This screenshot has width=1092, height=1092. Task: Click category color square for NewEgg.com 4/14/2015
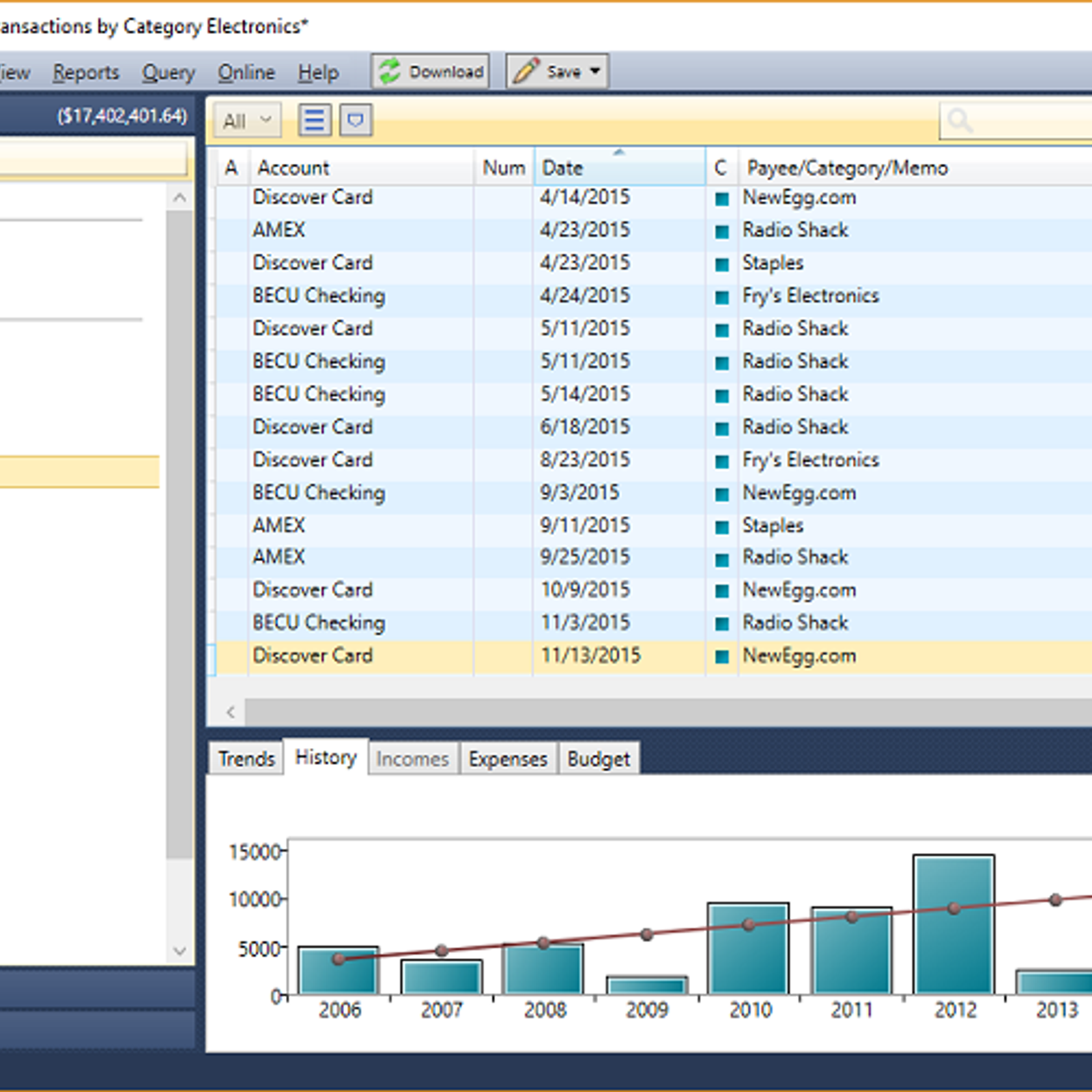coord(721,199)
